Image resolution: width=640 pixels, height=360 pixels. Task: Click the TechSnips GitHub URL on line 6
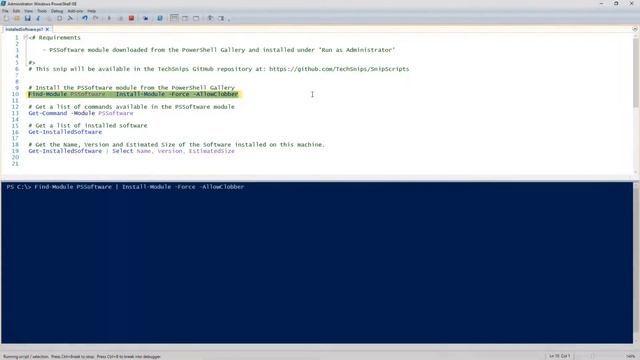point(339,69)
